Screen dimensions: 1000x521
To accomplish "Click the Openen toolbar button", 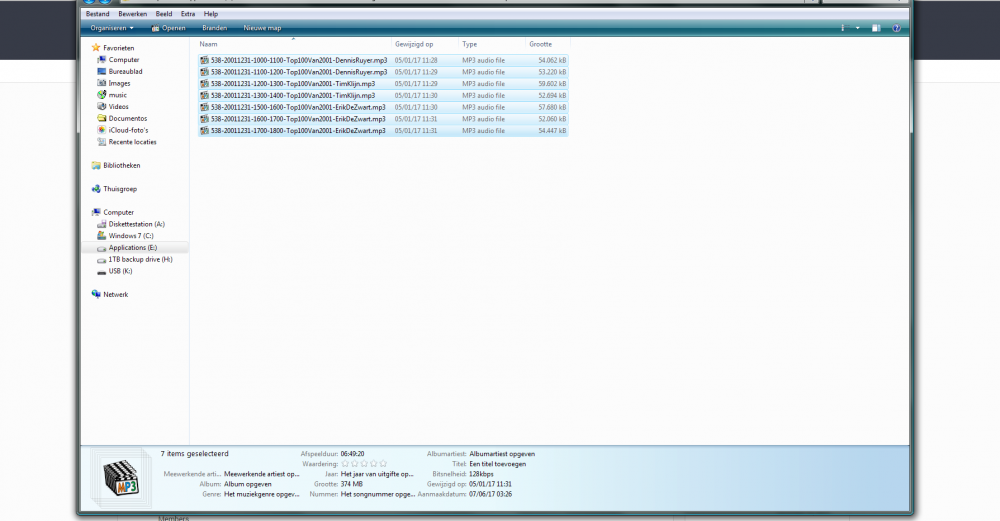I will [169, 28].
